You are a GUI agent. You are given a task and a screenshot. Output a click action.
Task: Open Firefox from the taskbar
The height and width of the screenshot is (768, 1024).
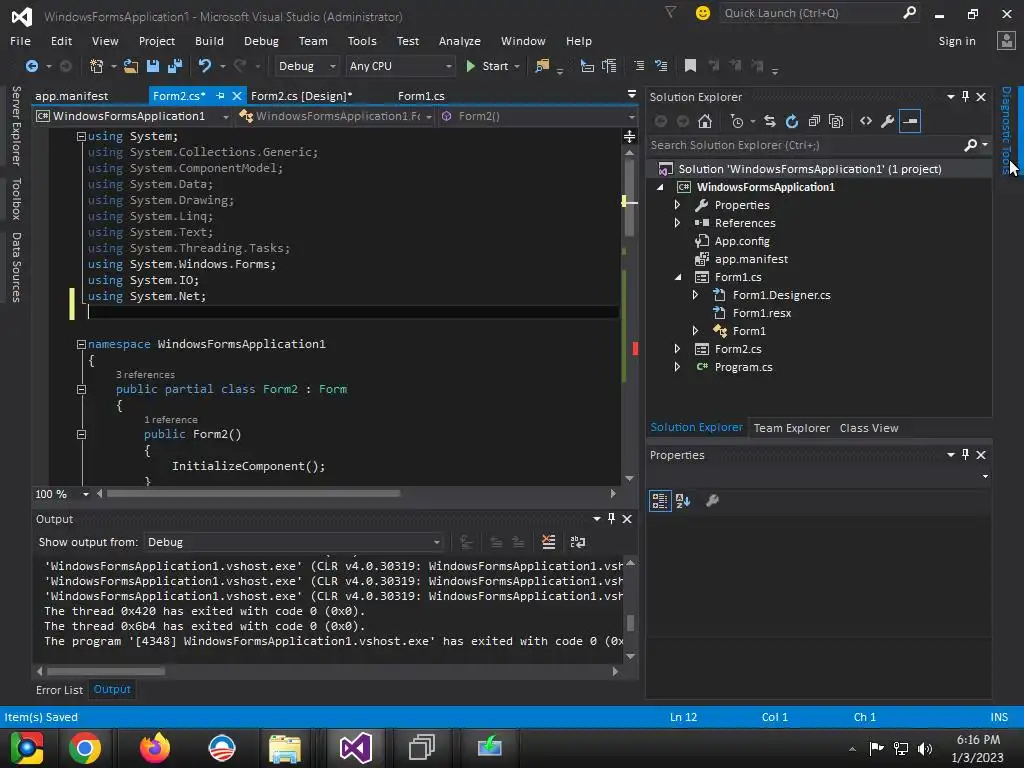(155, 748)
